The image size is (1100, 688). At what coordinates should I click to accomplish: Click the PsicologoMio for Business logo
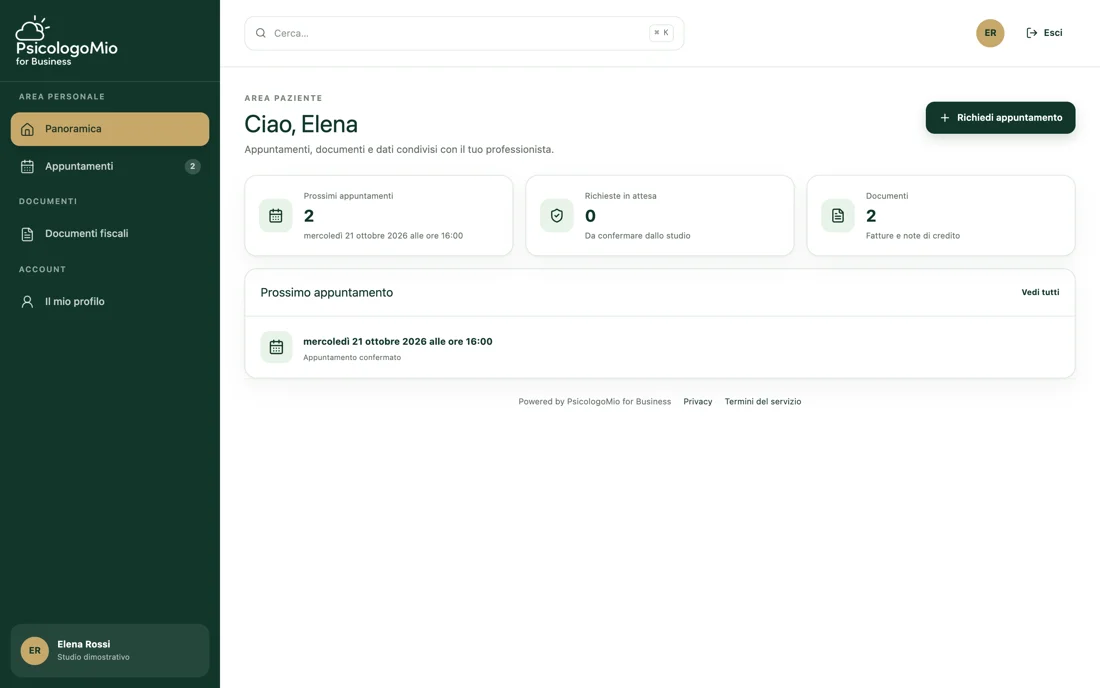(x=67, y=41)
